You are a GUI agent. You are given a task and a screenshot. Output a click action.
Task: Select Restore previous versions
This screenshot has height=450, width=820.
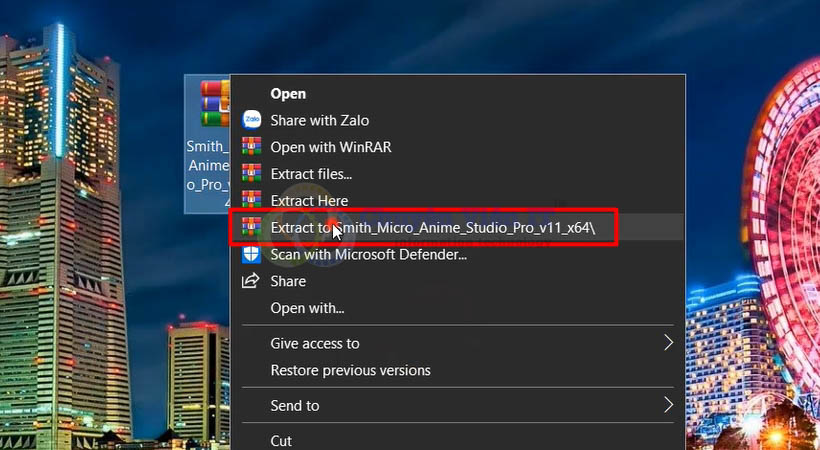point(350,370)
